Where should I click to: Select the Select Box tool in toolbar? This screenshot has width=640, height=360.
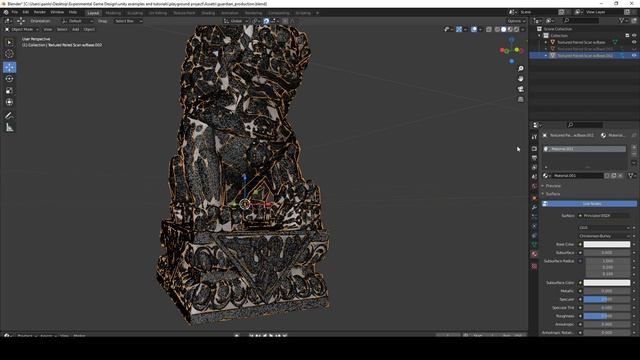[x=9, y=42]
